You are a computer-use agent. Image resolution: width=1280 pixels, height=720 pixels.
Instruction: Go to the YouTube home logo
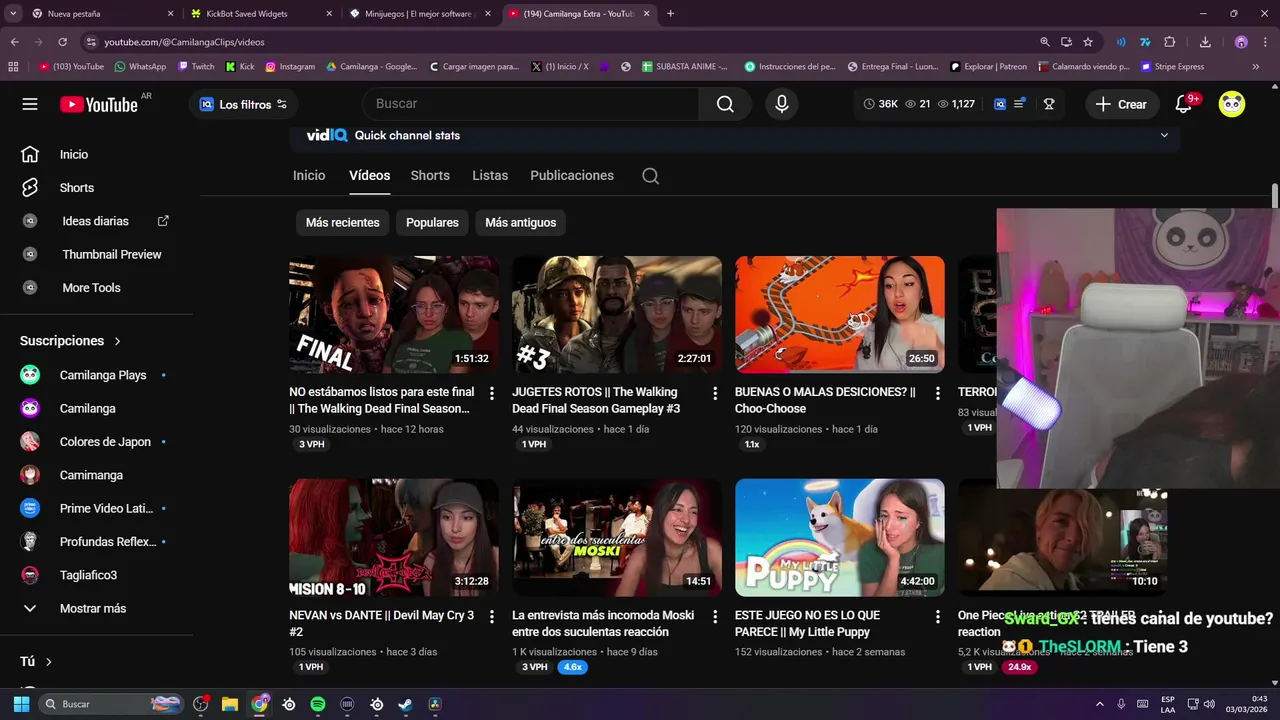pyautogui.click(x=99, y=104)
